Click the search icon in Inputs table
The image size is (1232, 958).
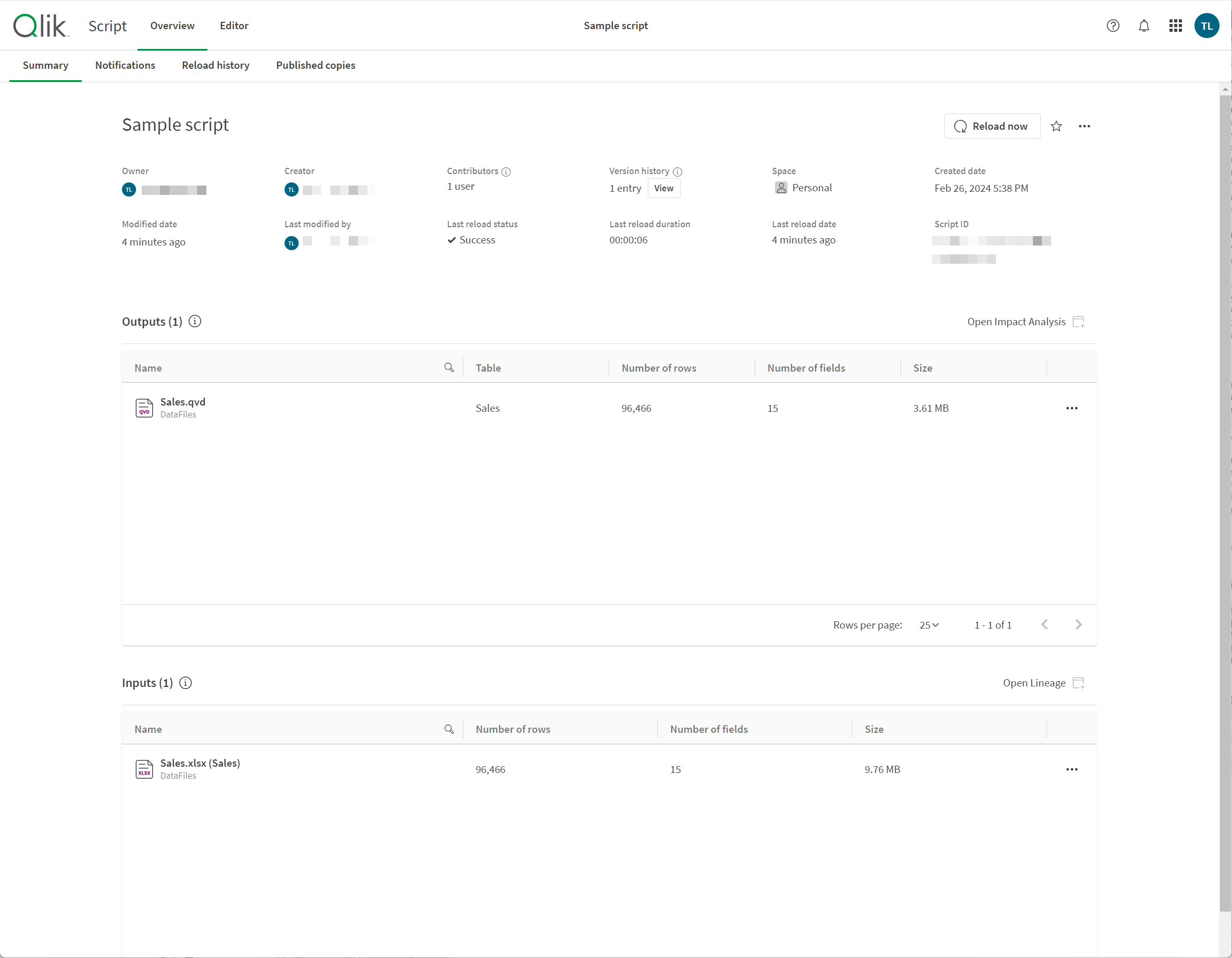point(449,729)
